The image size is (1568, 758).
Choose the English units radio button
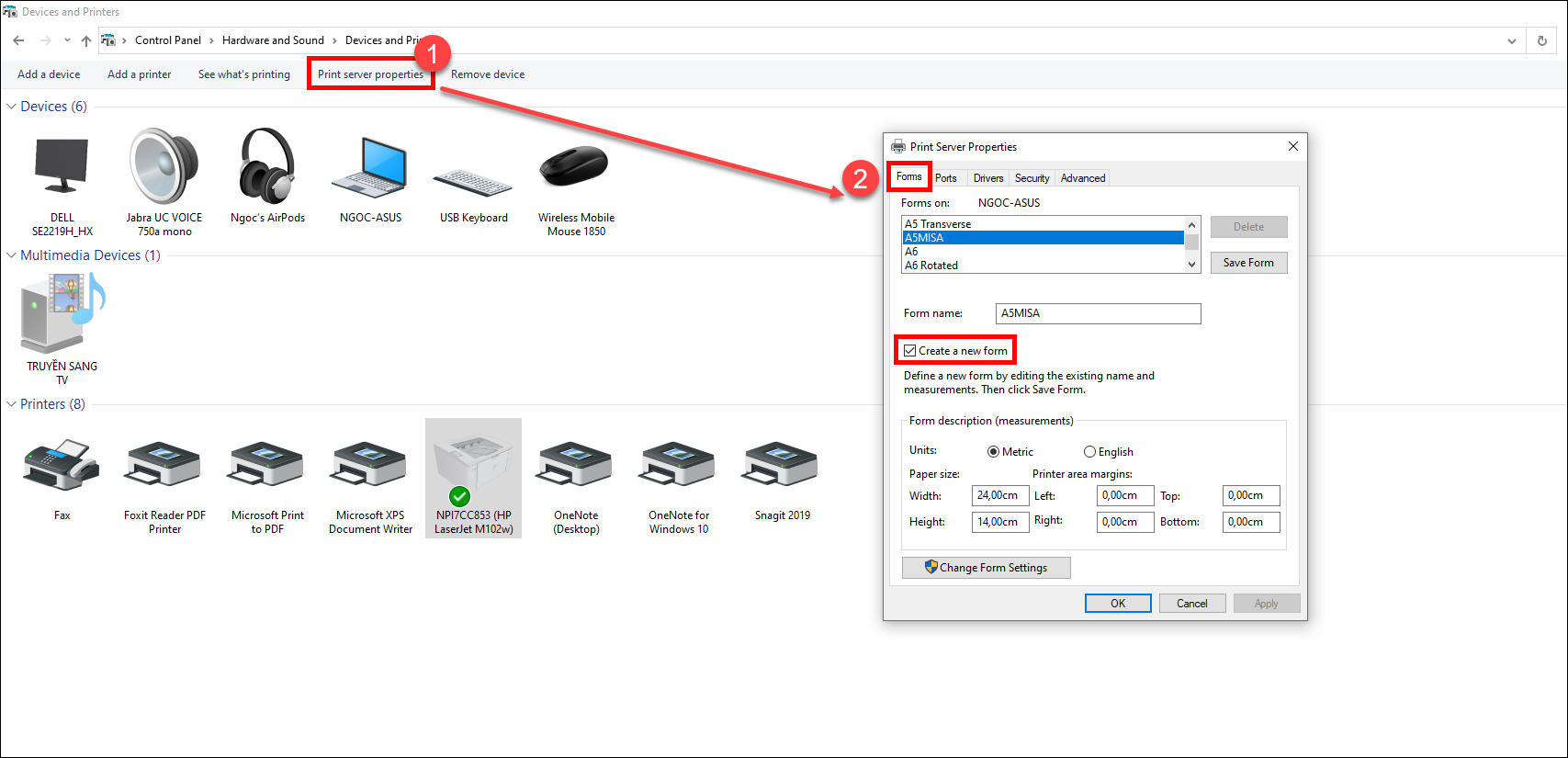point(1089,452)
